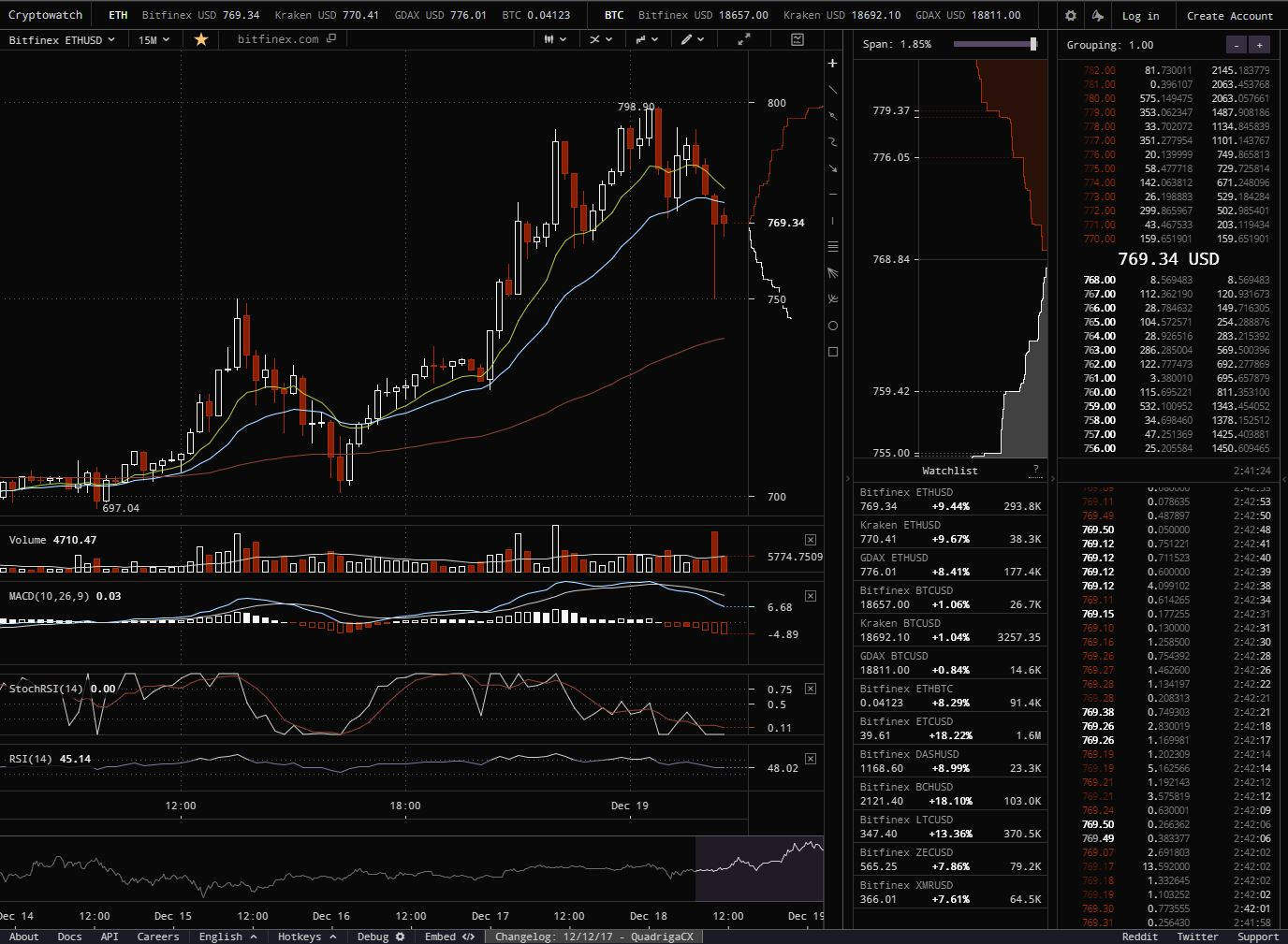This screenshot has width=1288, height=944.
Task: Select the trend line drawing tool
Action: point(833,90)
